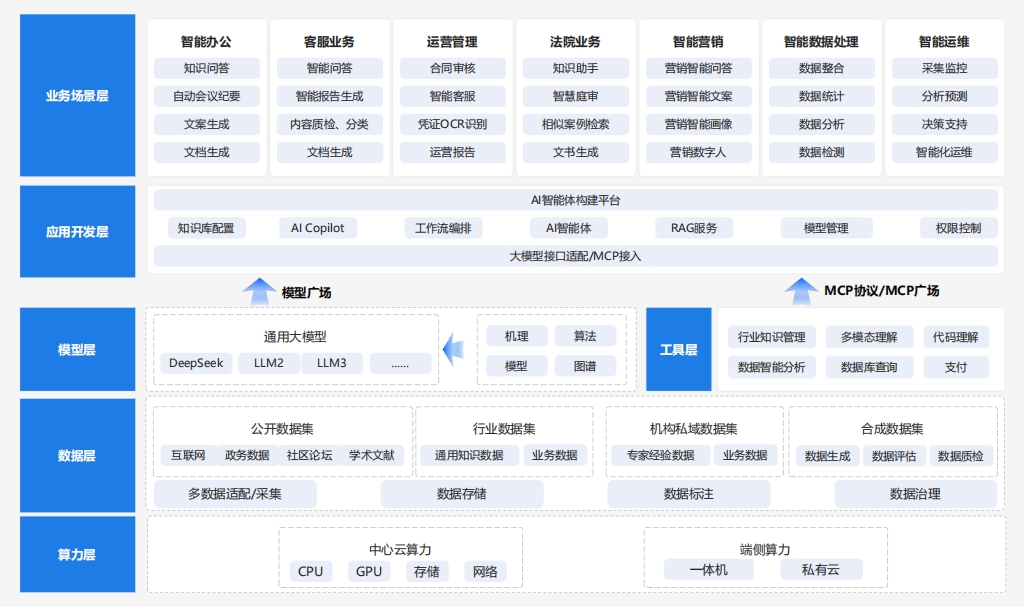Click the 私有云 box under 端侧算力

(820, 570)
